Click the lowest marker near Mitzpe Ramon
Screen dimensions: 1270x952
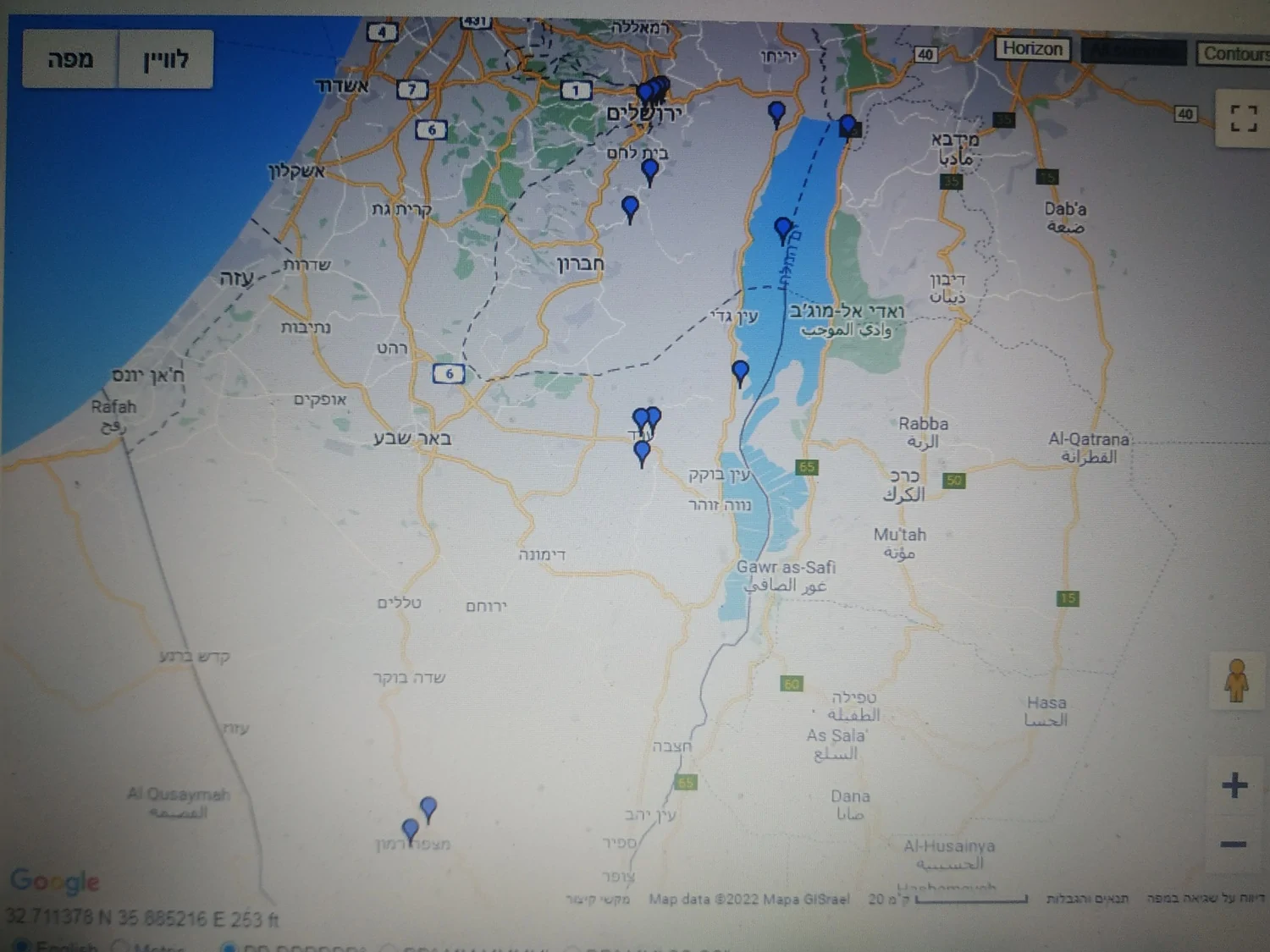(411, 829)
